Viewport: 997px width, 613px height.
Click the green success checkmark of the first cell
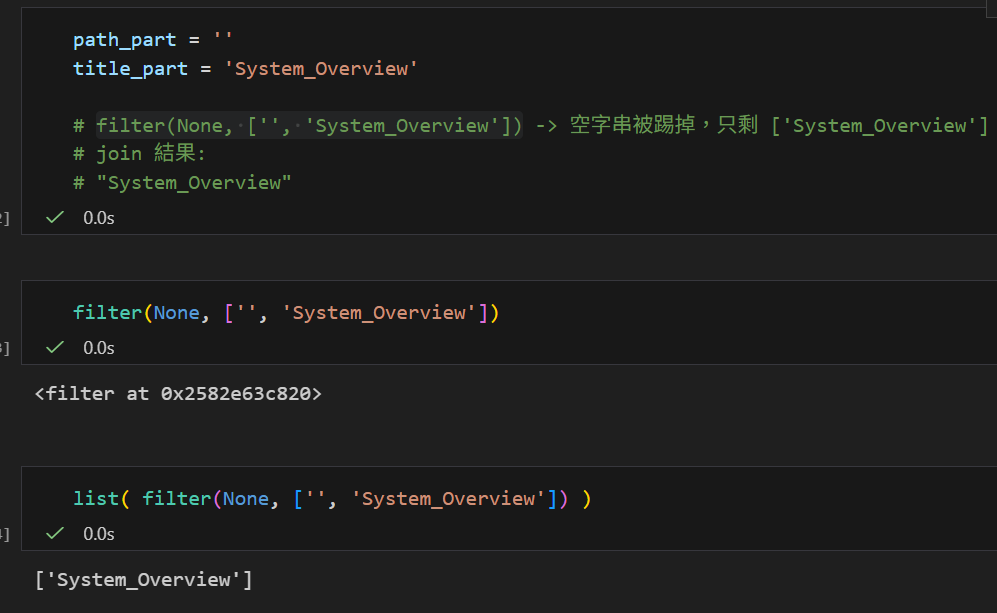tap(54, 217)
